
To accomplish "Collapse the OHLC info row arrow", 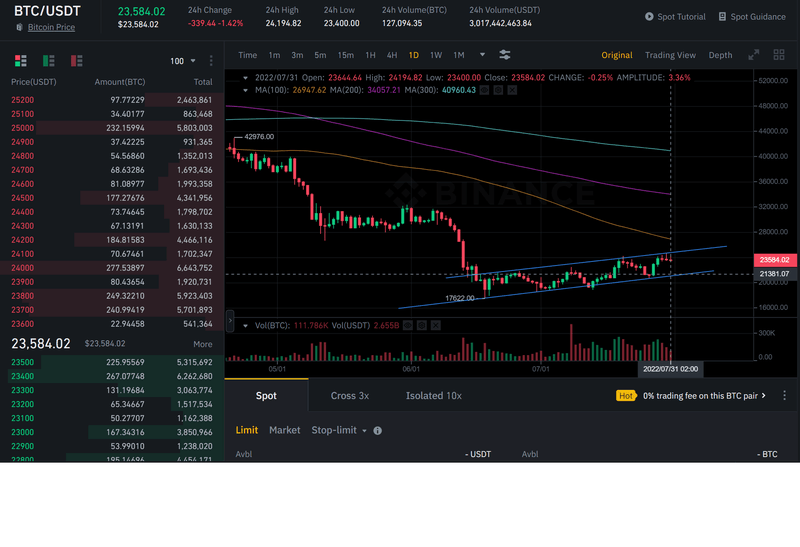I will click(x=245, y=78).
